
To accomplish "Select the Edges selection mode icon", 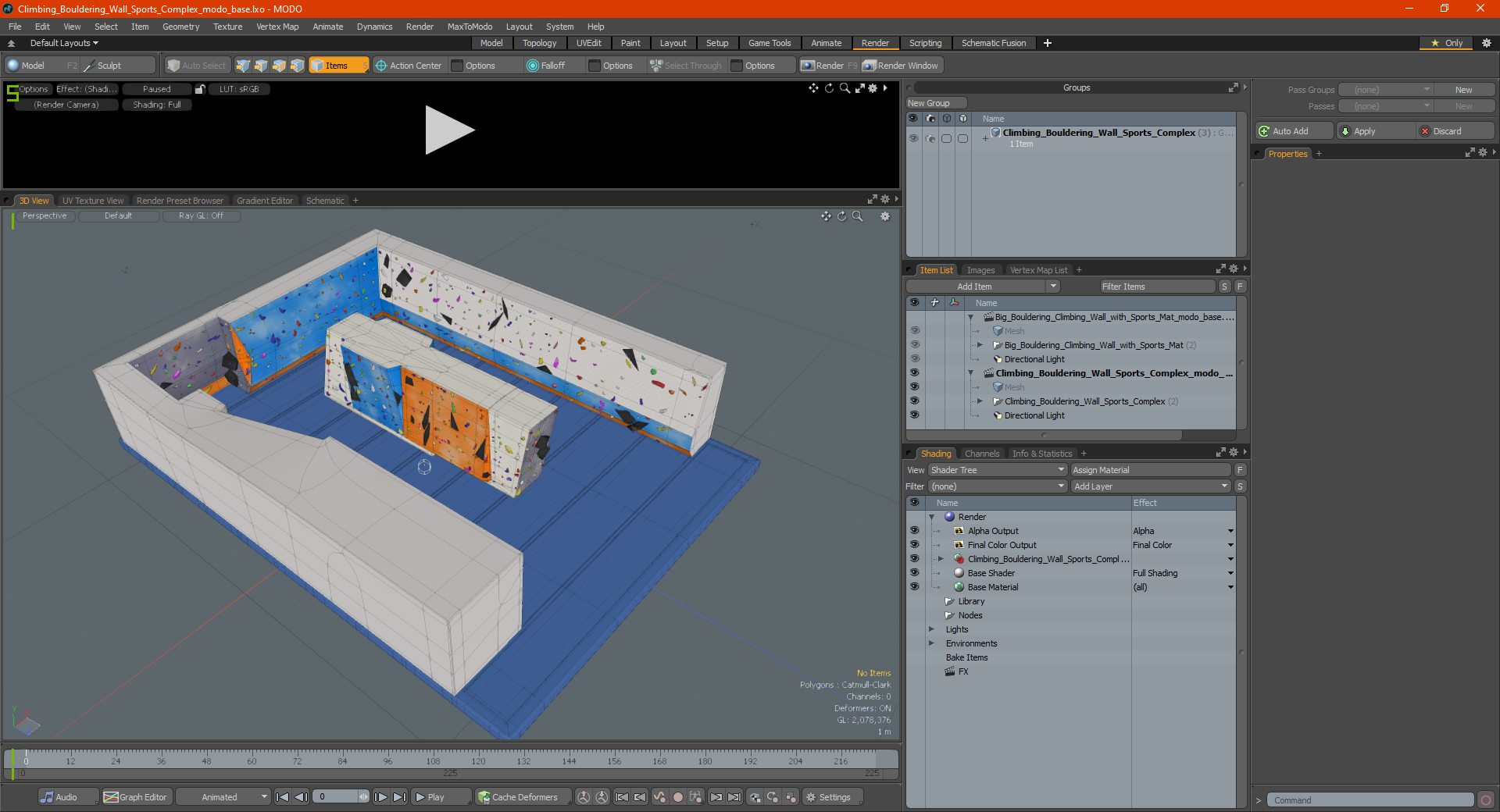I will click(x=261, y=66).
